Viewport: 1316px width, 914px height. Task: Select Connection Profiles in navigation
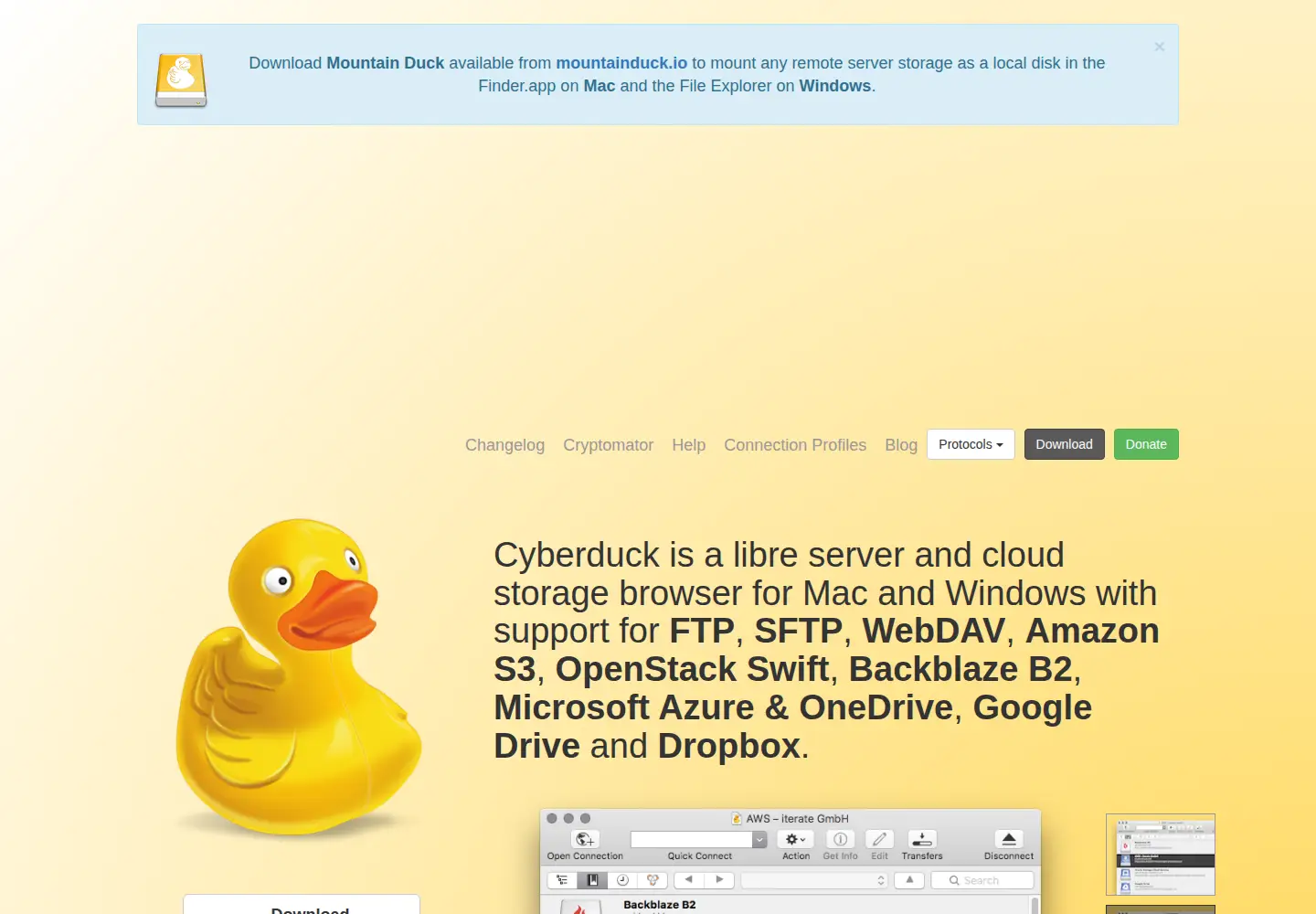[795, 445]
